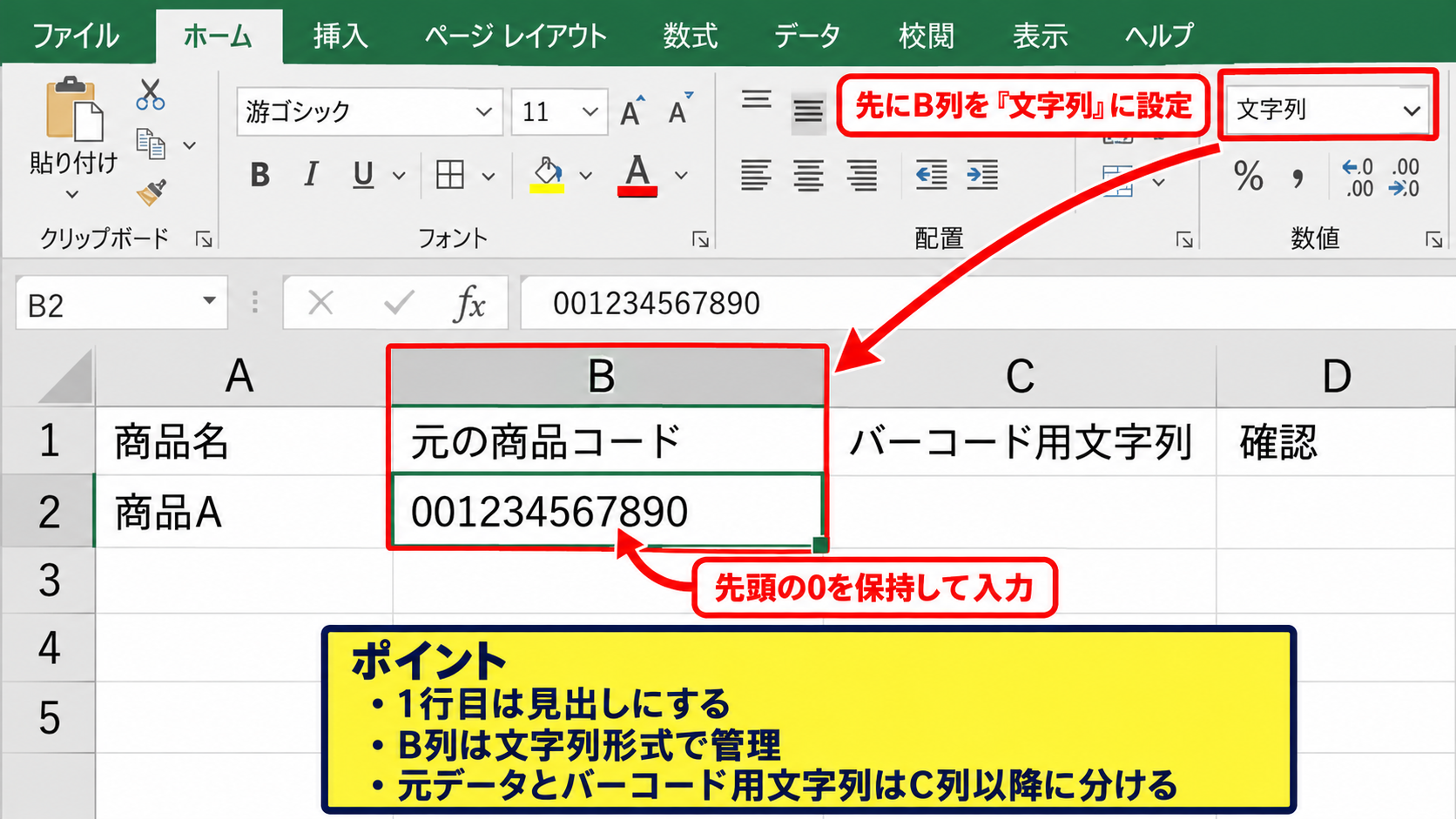Cancel the formula bar entry with X
The width and height of the screenshot is (1456, 819).
[320, 303]
